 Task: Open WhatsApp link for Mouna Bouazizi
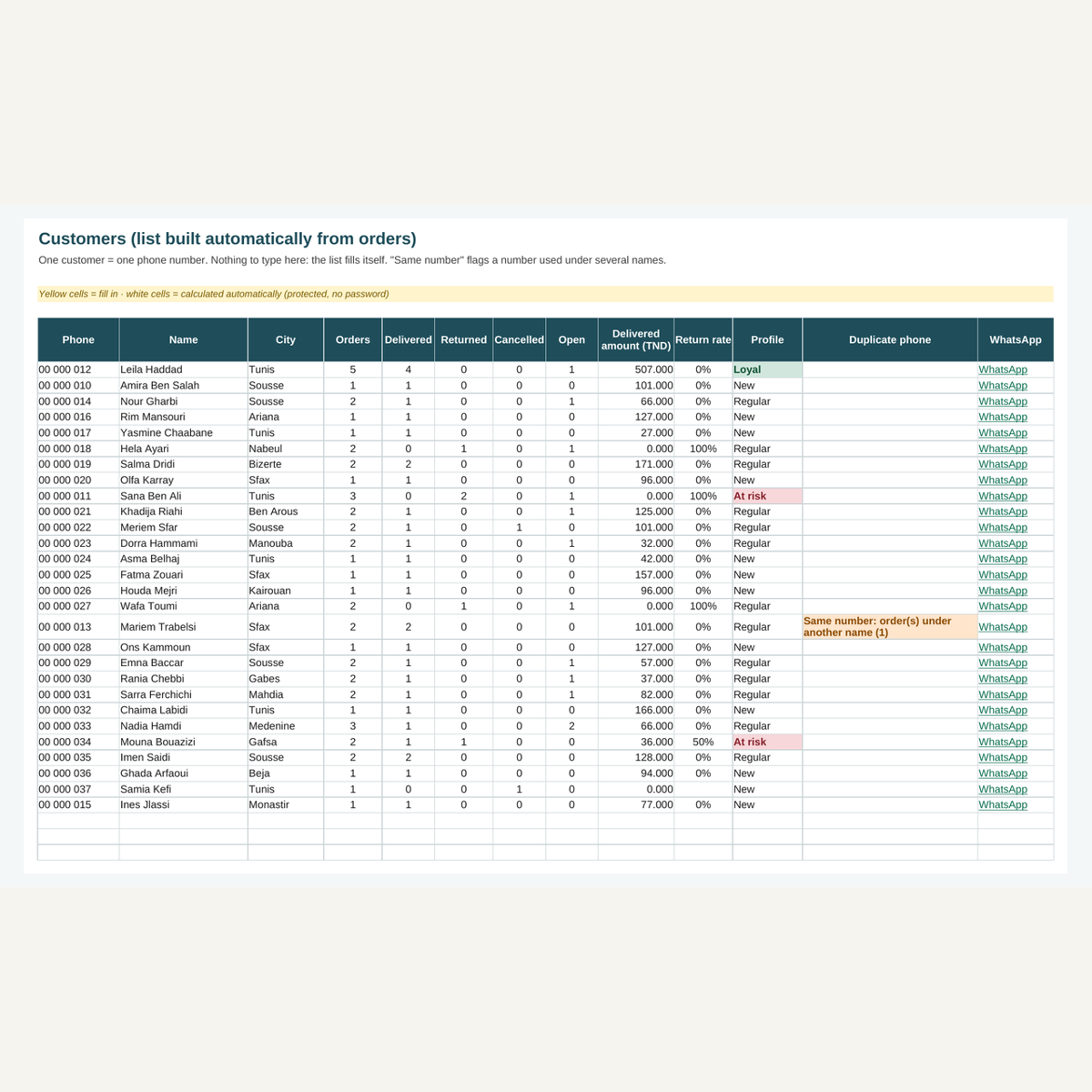pyautogui.click(x=1002, y=742)
